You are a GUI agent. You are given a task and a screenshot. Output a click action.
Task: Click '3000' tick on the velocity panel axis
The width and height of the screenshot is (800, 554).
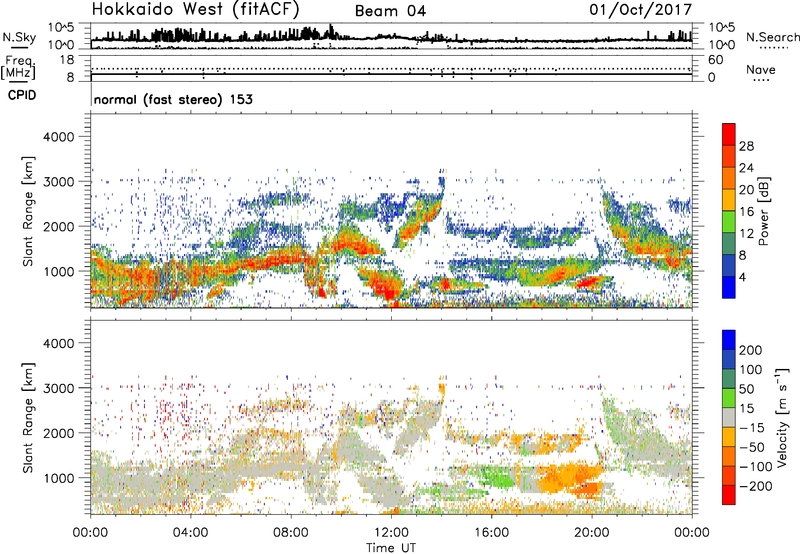59,388
